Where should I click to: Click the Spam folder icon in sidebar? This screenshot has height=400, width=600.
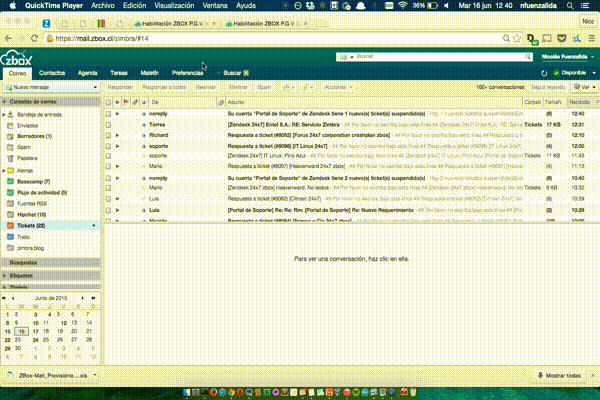tap(10, 147)
